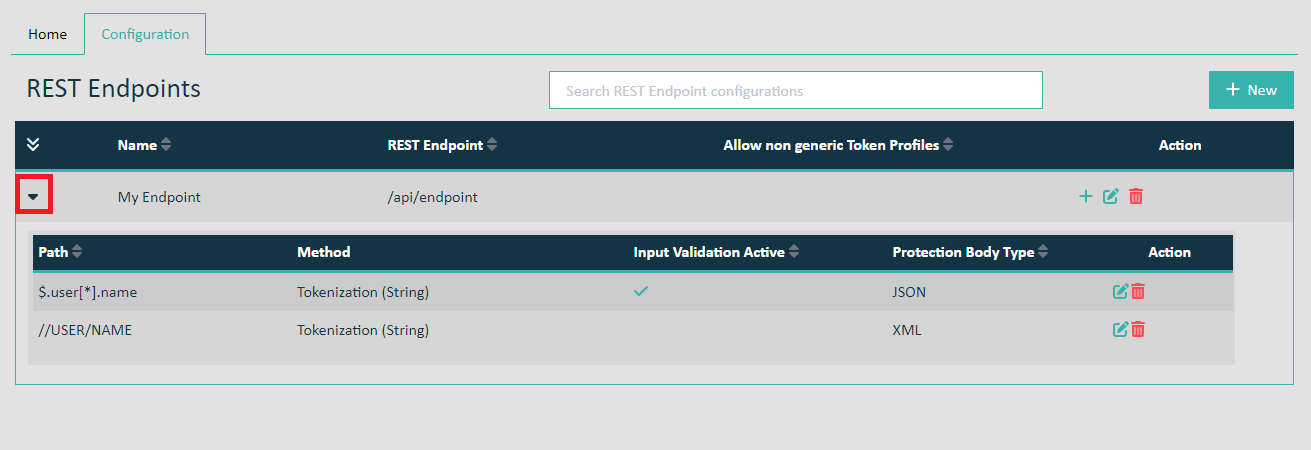1311x450 pixels.
Task: Delete the //USER/NAME path entry
Action: pyautogui.click(x=1138, y=329)
